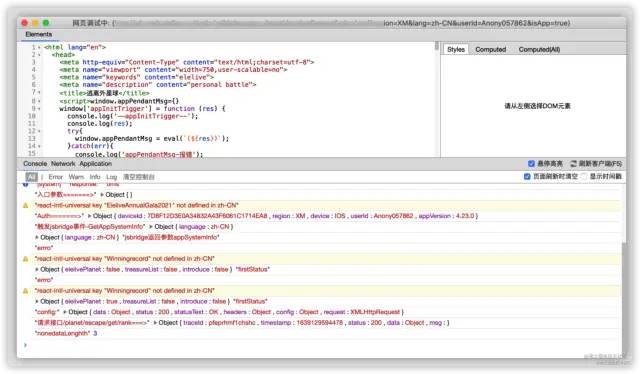The image size is (640, 374).
Task: Click the Elements code panel scrollbar
Action: [436, 46]
